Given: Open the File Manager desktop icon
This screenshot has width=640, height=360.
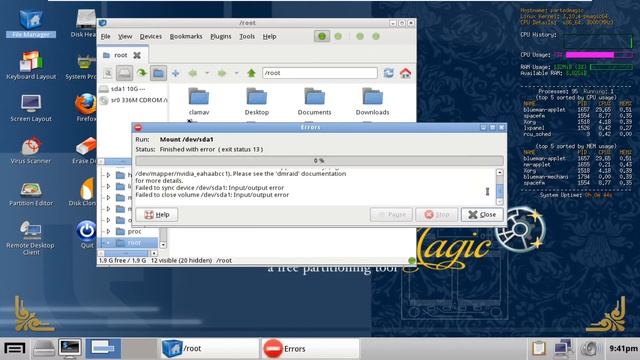Looking at the screenshot, I should [31, 23].
